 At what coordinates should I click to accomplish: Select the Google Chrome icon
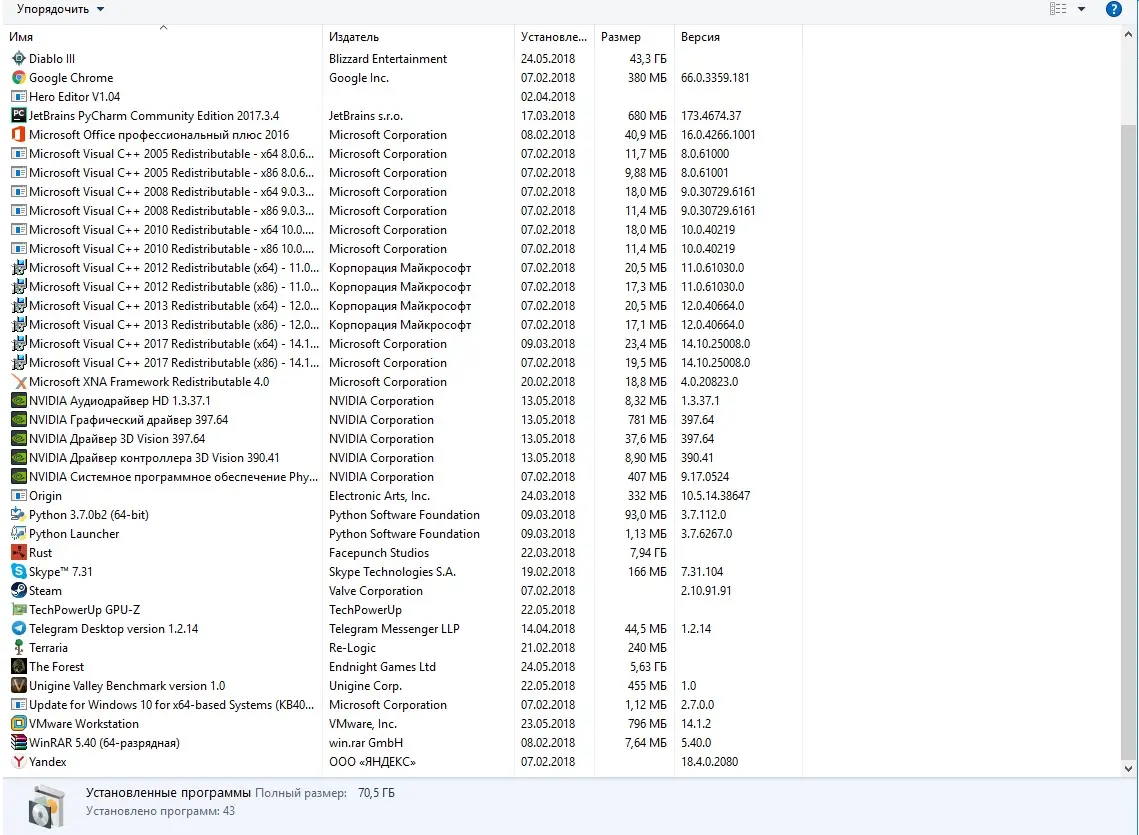click(x=19, y=78)
